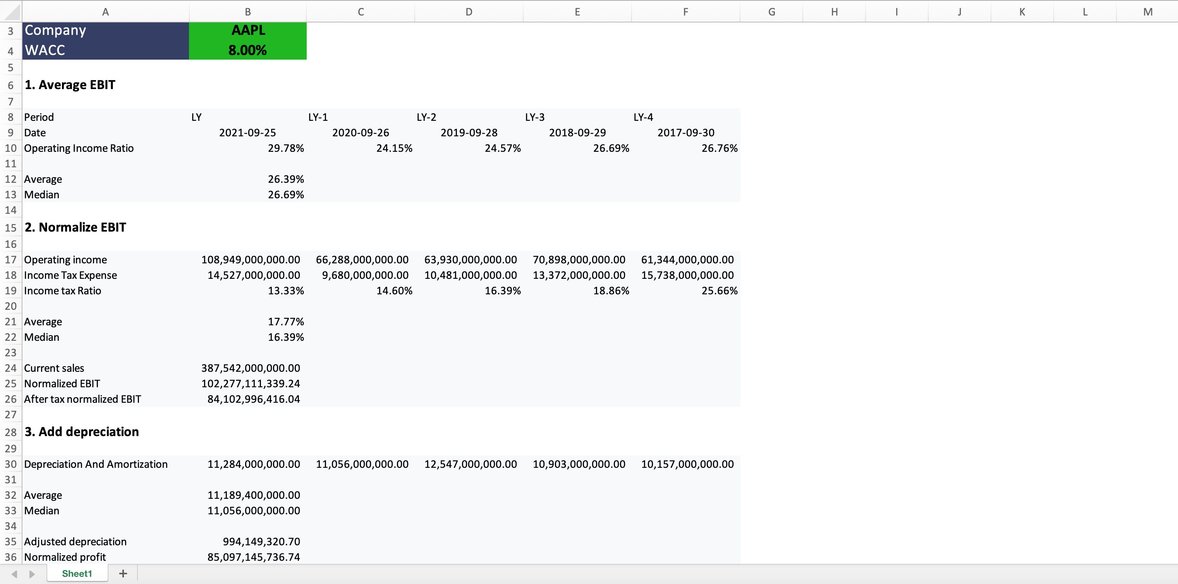Click the '3. Add depreciation' heading cell
This screenshot has width=1178, height=584.
80,431
